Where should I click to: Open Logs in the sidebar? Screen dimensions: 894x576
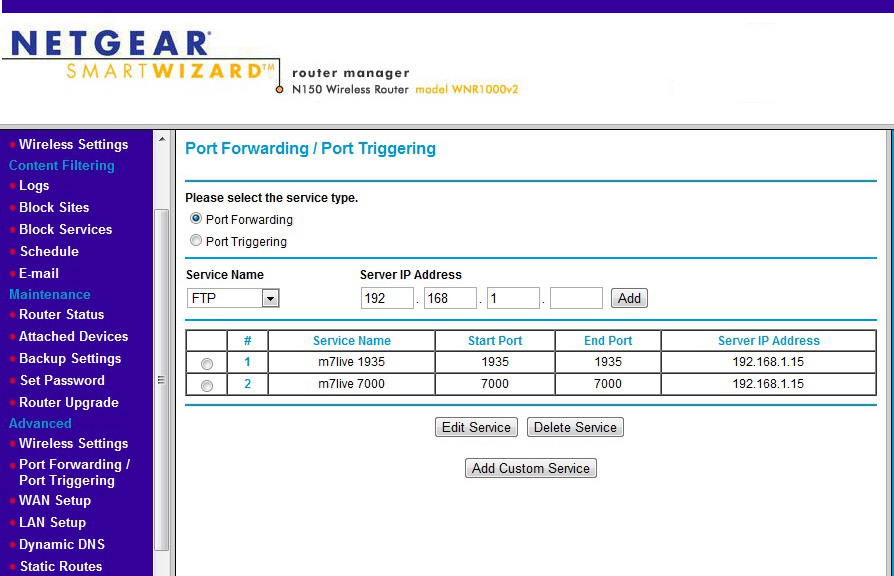(34, 185)
